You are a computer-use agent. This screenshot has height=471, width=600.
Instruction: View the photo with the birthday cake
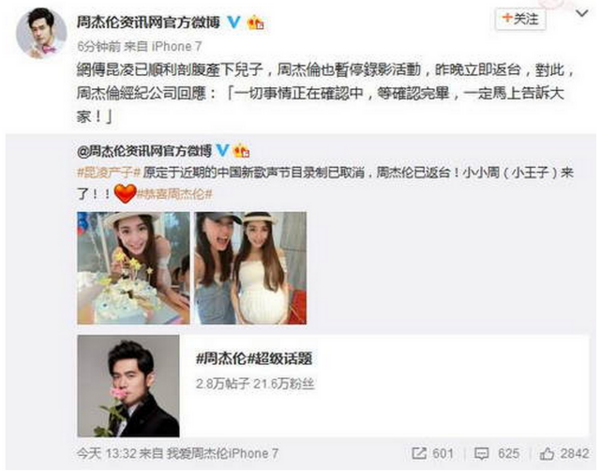pyautogui.click(x=133, y=268)
